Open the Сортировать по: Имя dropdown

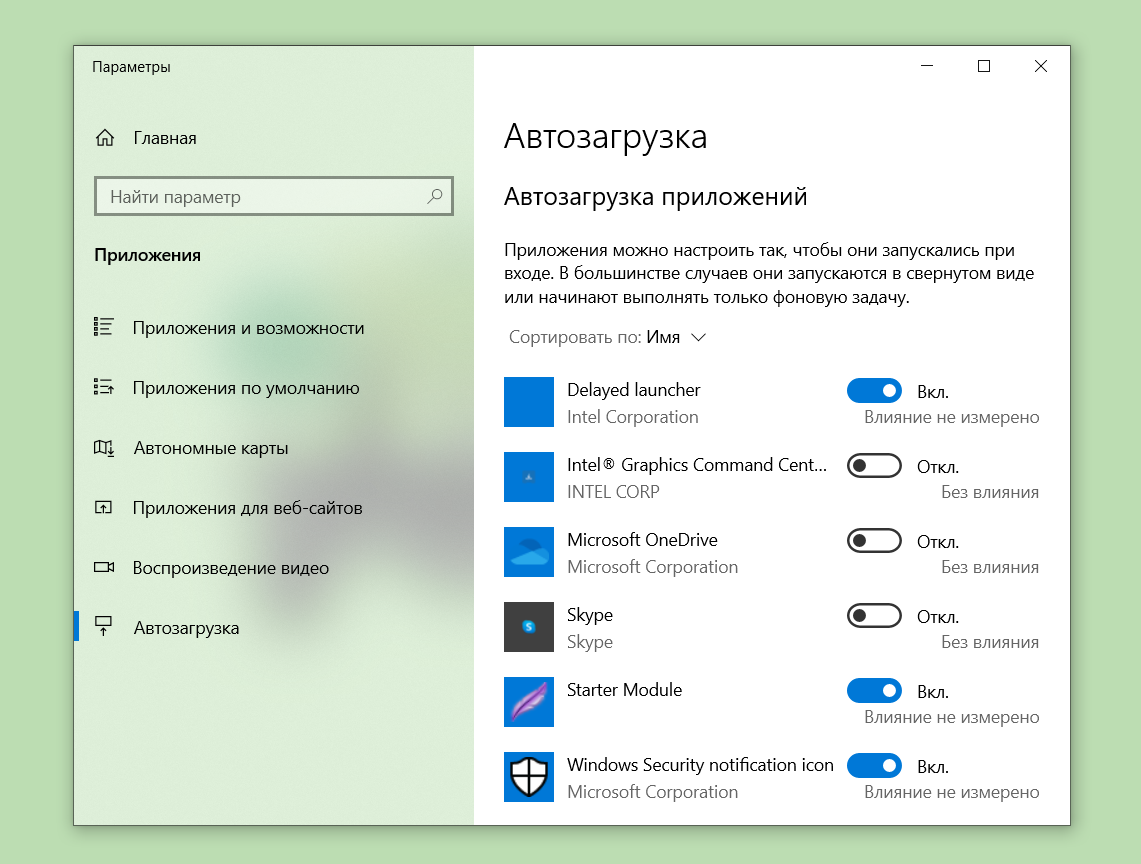coord(608,337)
